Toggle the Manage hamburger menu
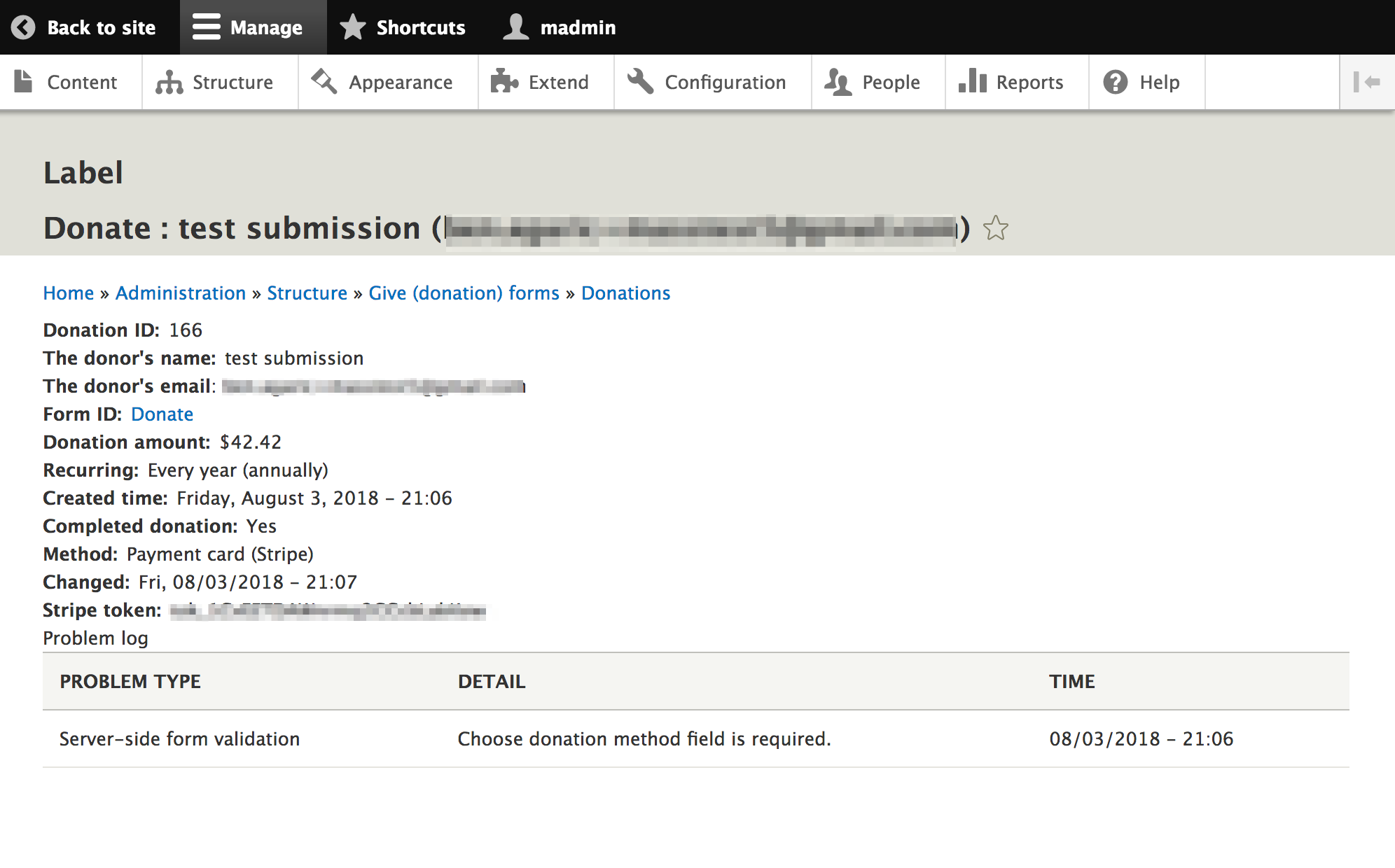The image size is (1395, 868). [x=206, y=27]
